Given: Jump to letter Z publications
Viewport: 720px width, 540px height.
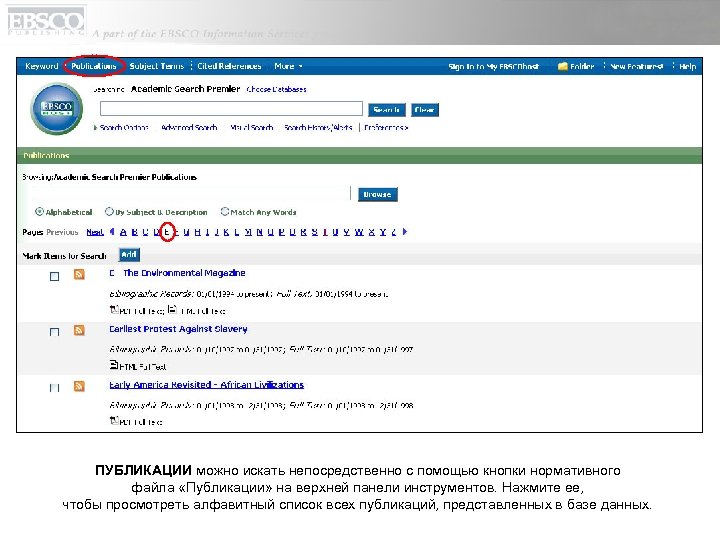Looking at the screenshot, I should (x=394, y=232).
